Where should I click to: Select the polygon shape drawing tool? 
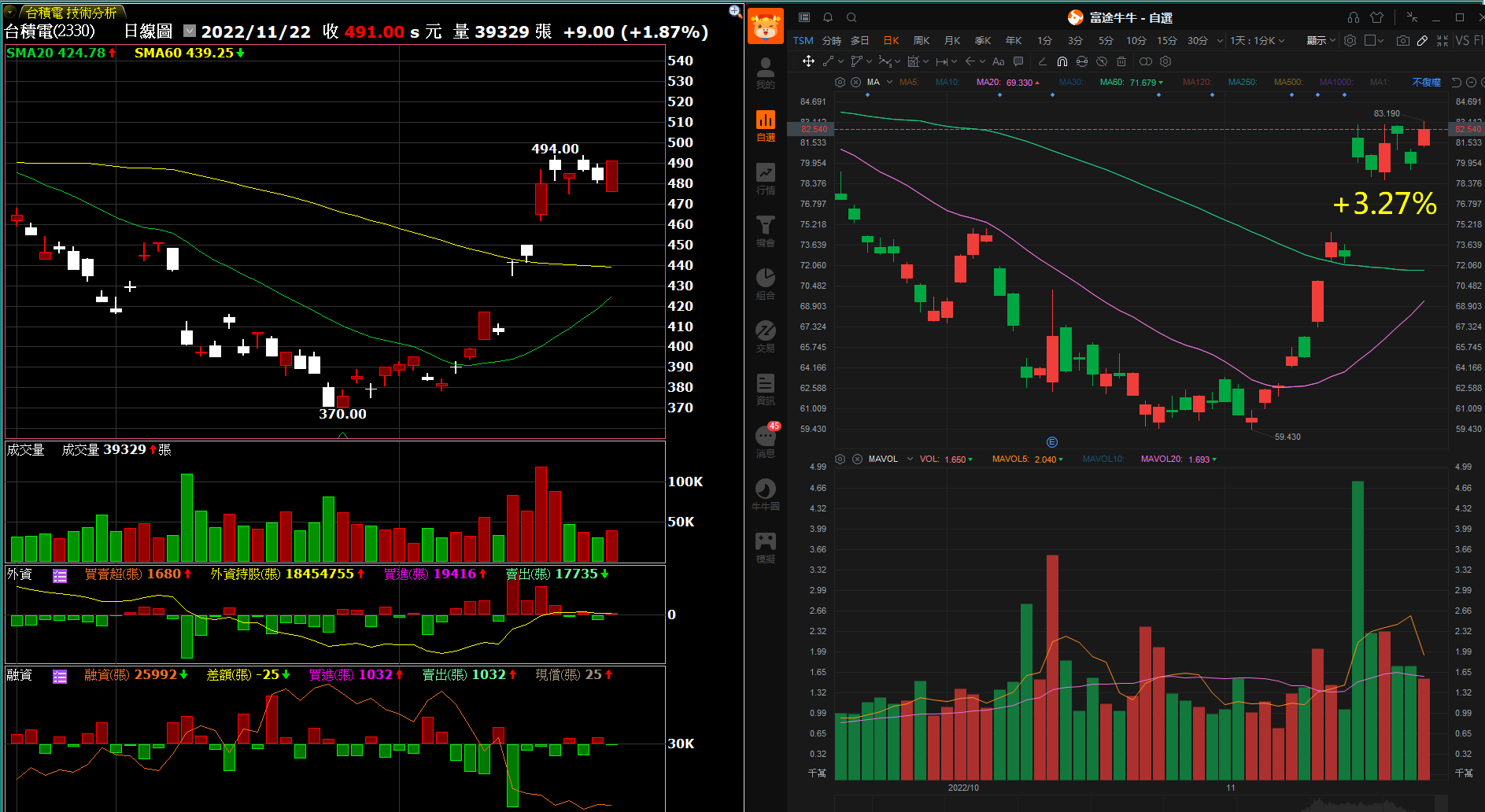[857, 61]
